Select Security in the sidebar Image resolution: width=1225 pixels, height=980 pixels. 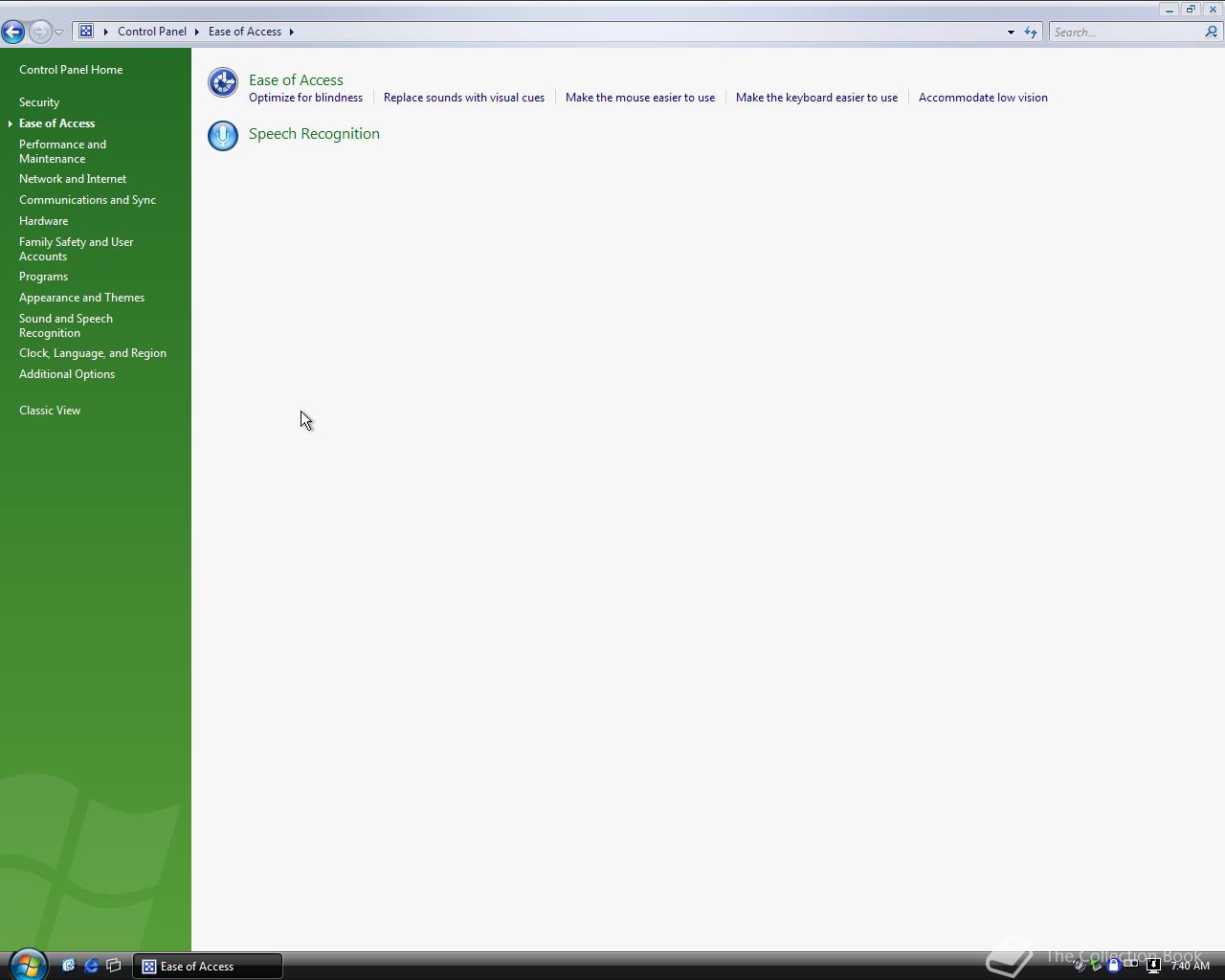[39, 102]
